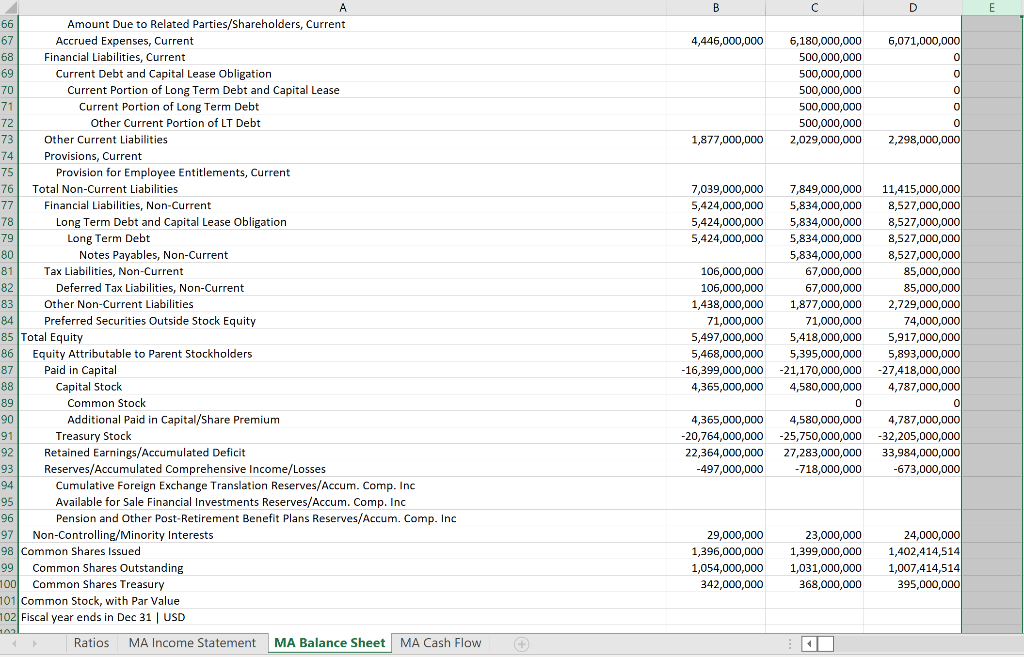Select column B header
1024x657 pixels.
[716, 8]
